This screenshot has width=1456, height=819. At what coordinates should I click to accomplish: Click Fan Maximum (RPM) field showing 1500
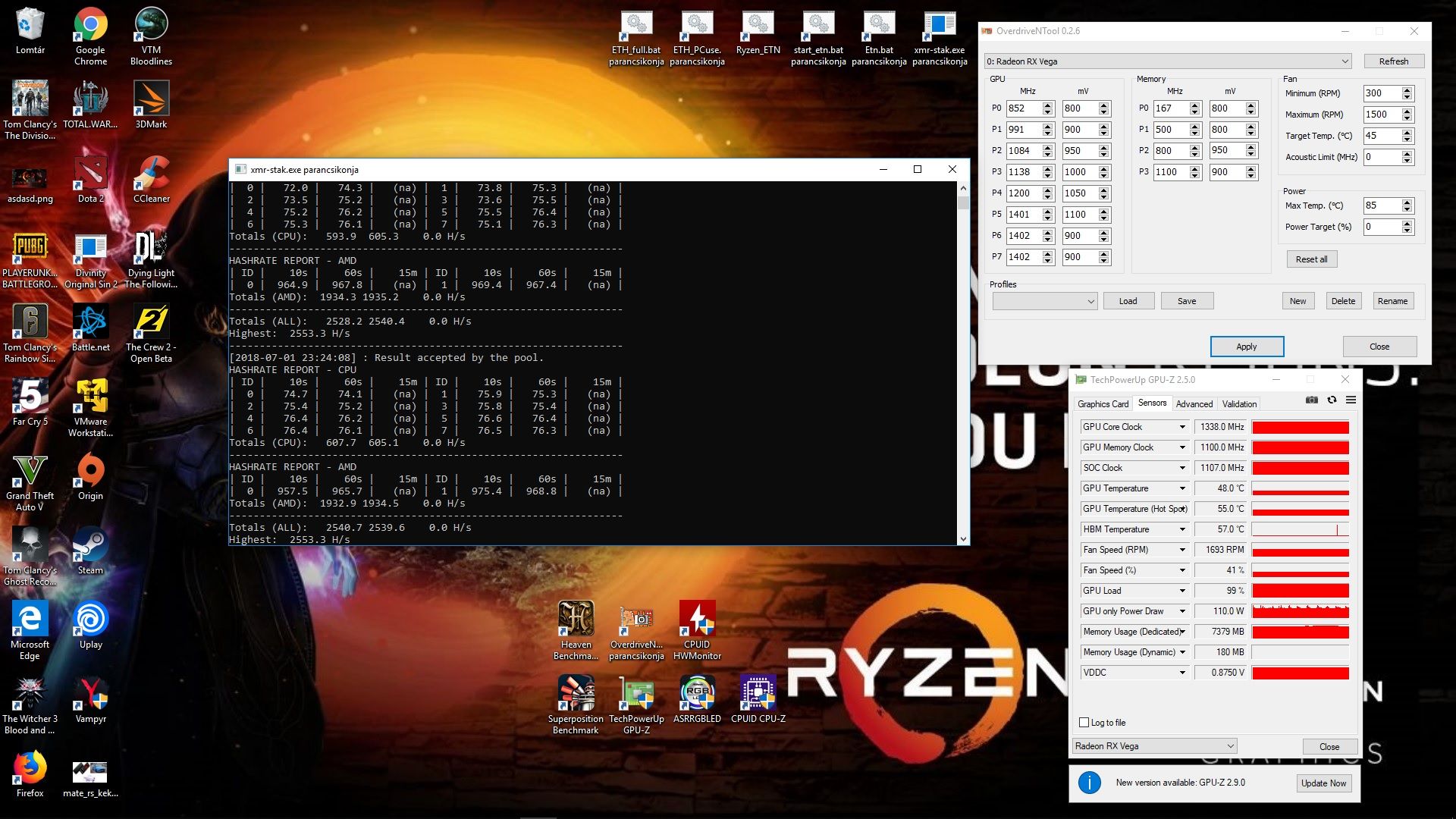1381,115
